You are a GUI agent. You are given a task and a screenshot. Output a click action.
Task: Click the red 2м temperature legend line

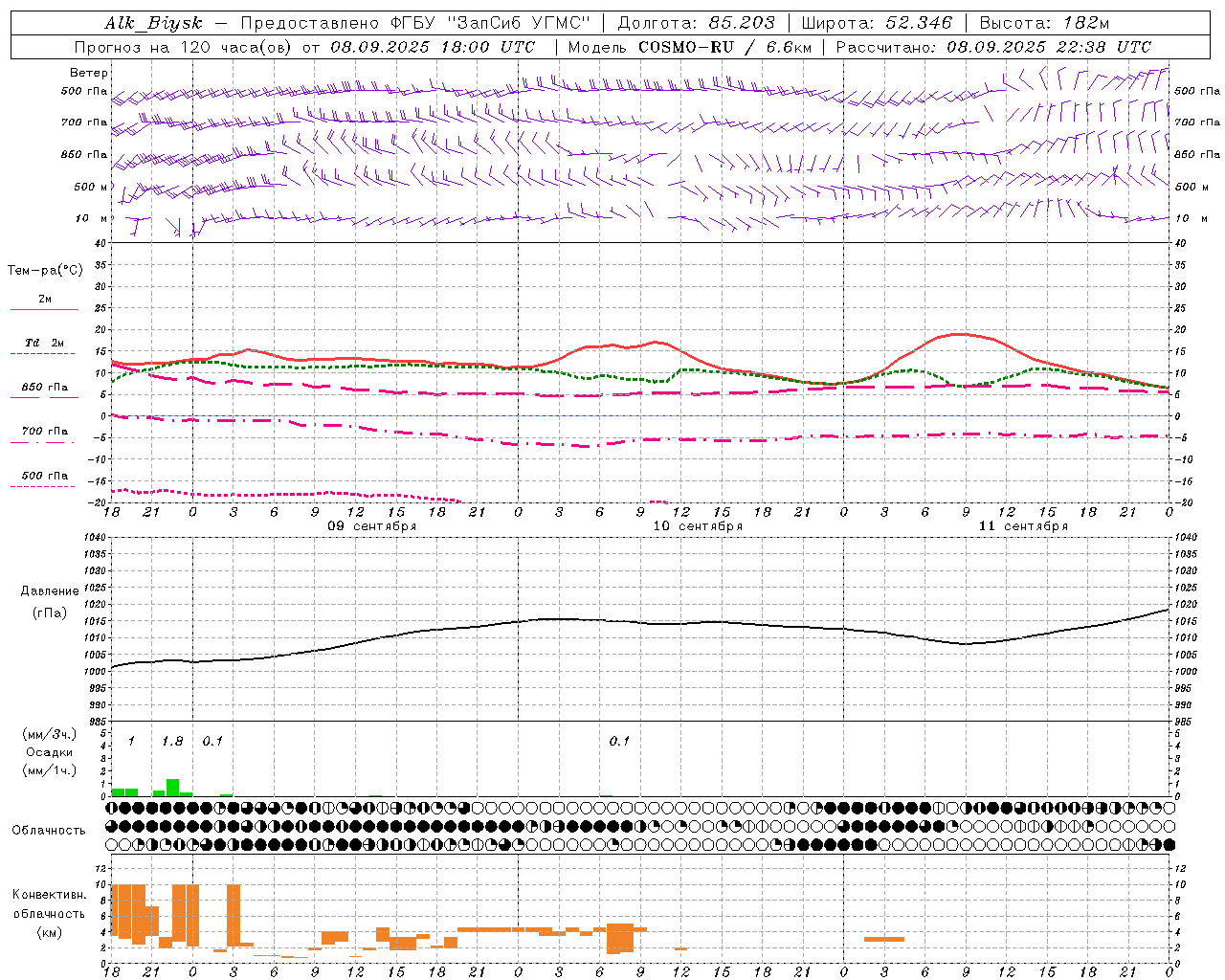(x=44, y=309)
